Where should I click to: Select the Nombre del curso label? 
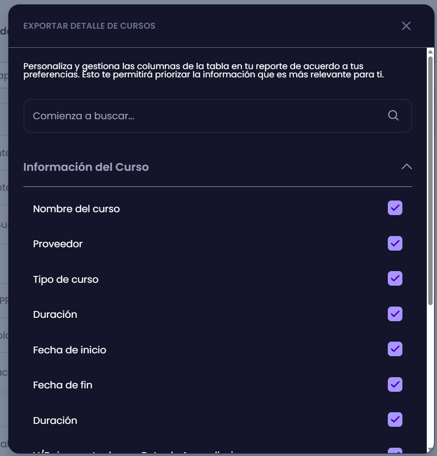(x=76, y=209)
